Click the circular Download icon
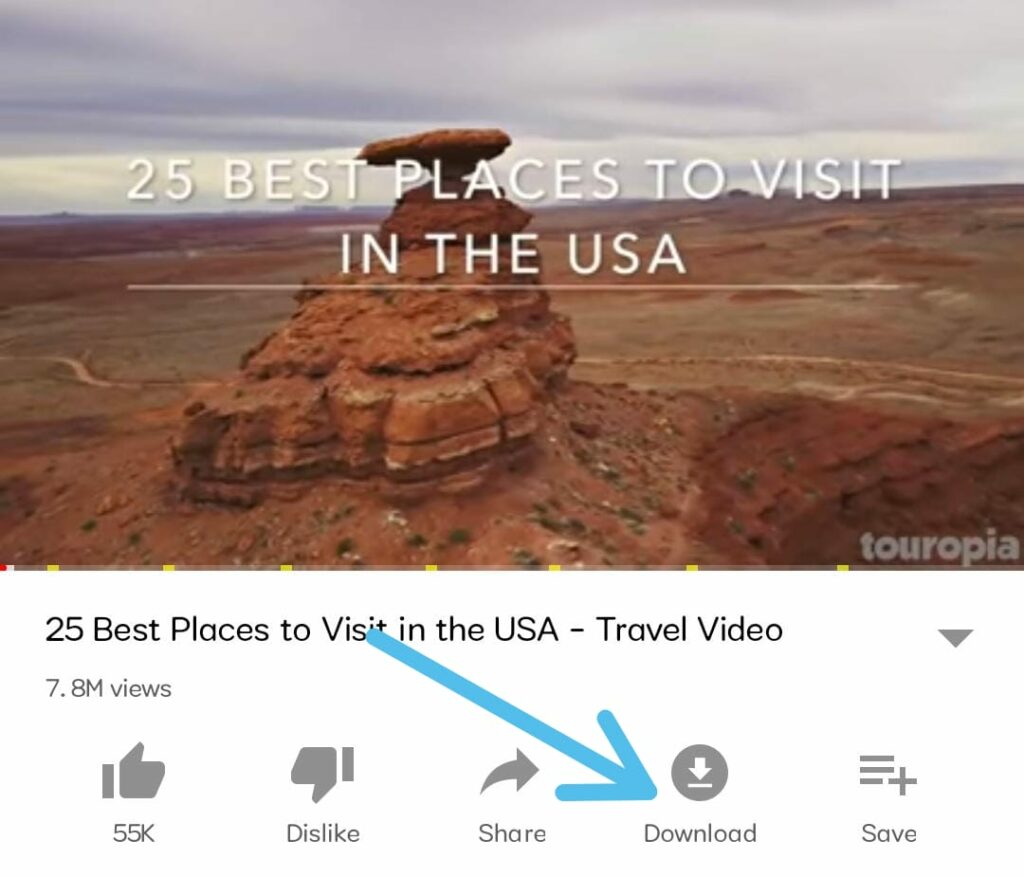This screenshot has height=877, width=1024. click(x=699, y=773)
